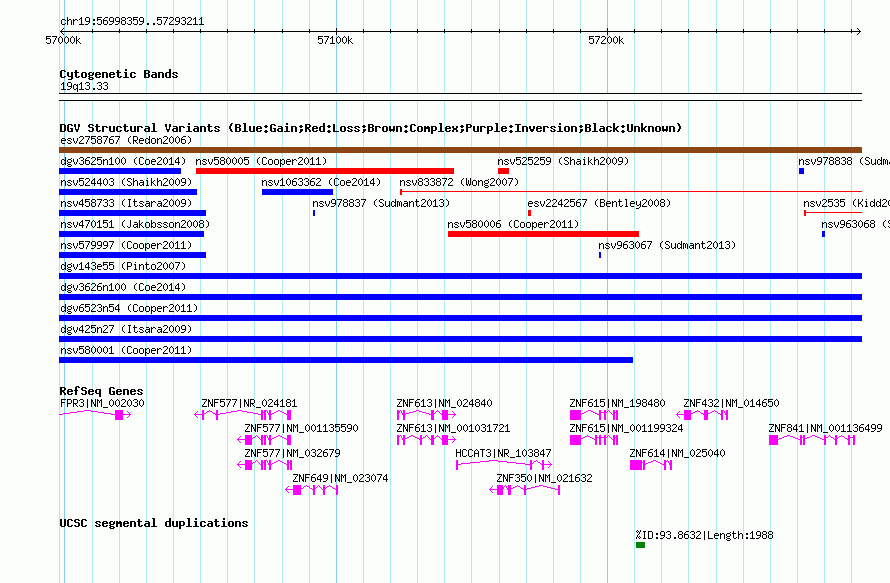Select the %ID:93.8632|Length:1988 label
This screenshot has height=583, width=890.
click(704, 535)
